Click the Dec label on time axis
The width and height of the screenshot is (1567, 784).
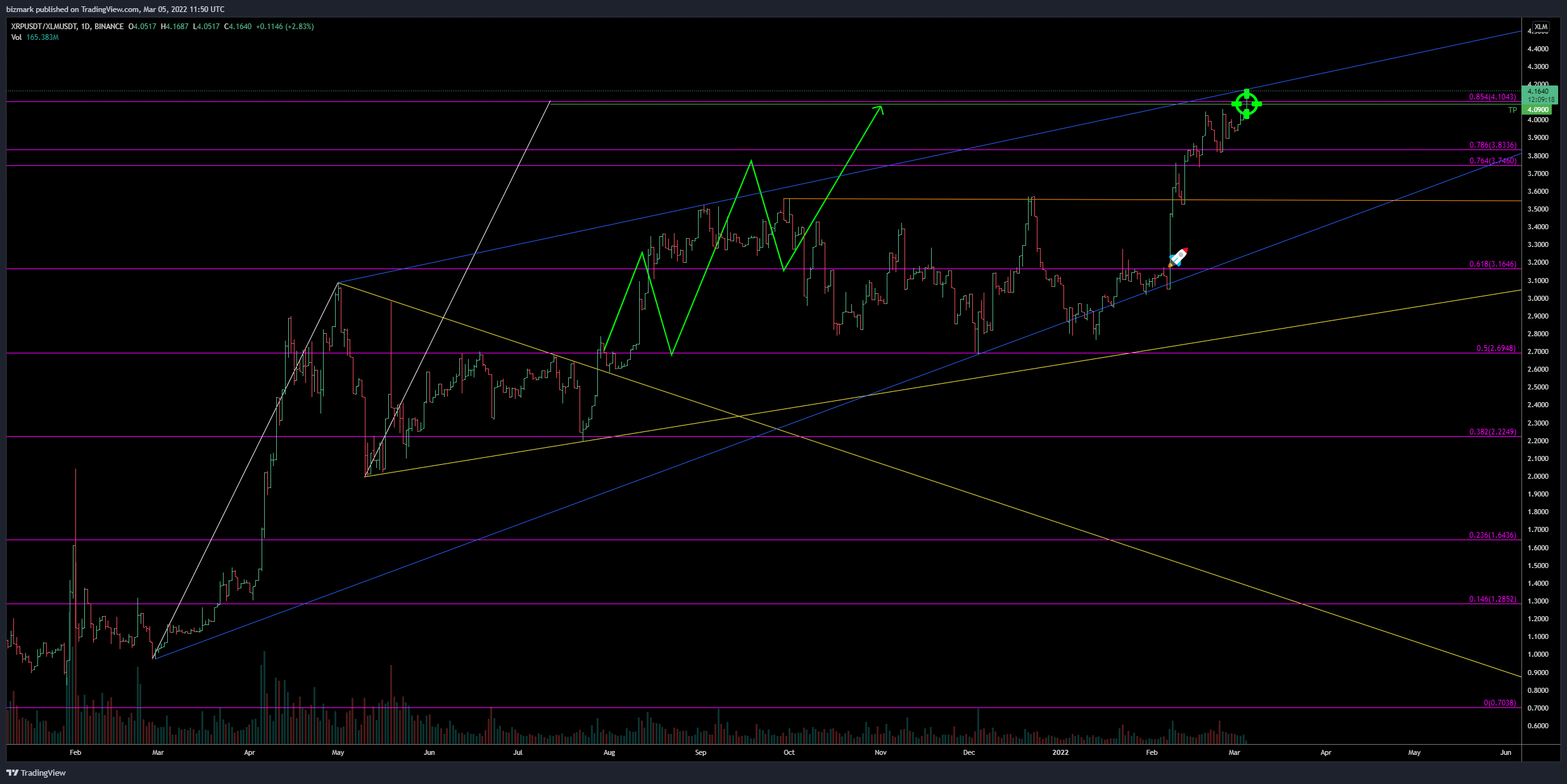coord(968,752)
